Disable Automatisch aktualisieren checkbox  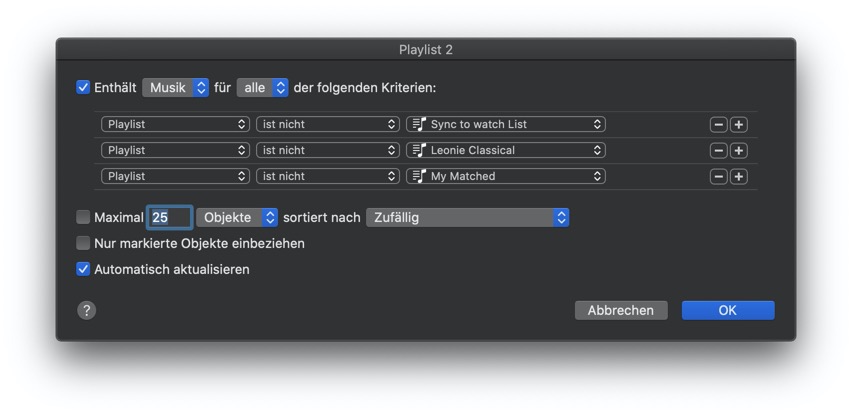click(83, 269)
